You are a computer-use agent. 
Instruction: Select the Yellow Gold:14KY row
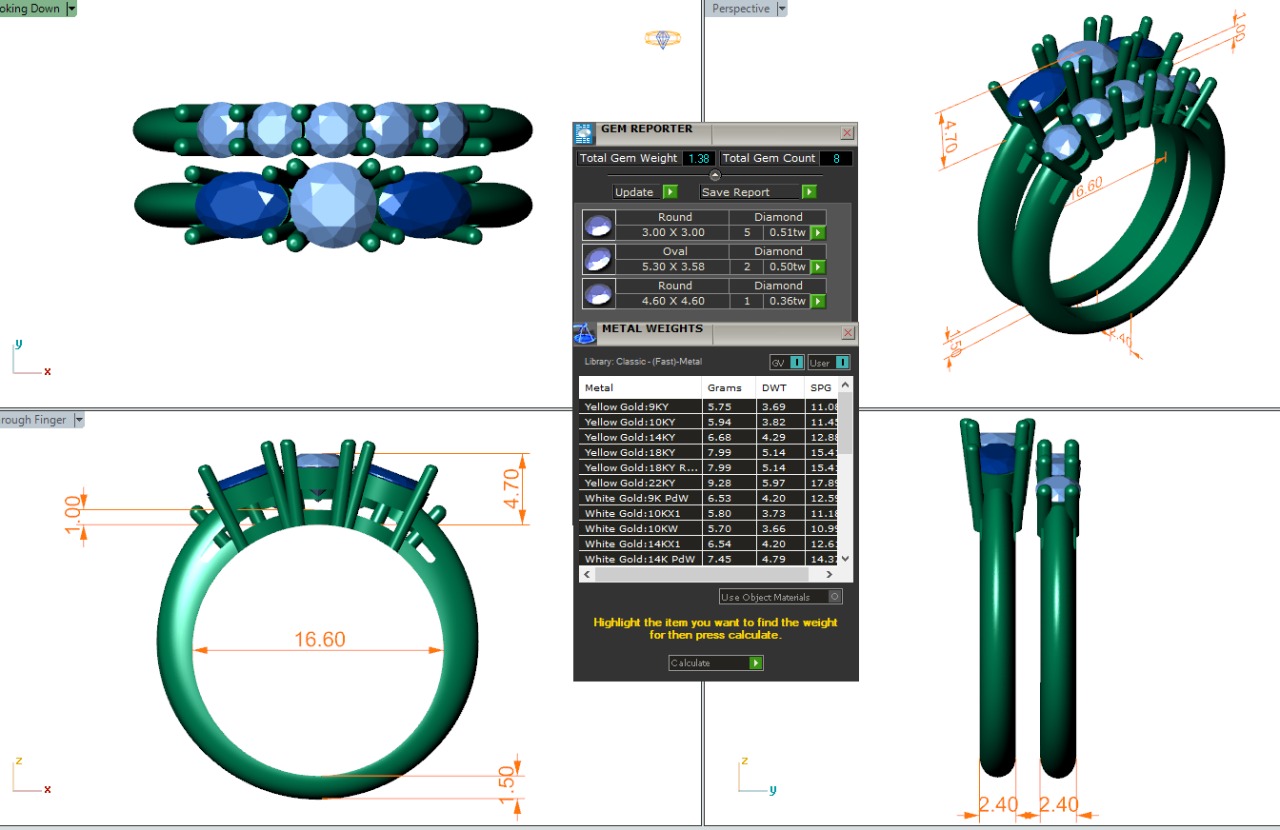(x=640, y=437)
